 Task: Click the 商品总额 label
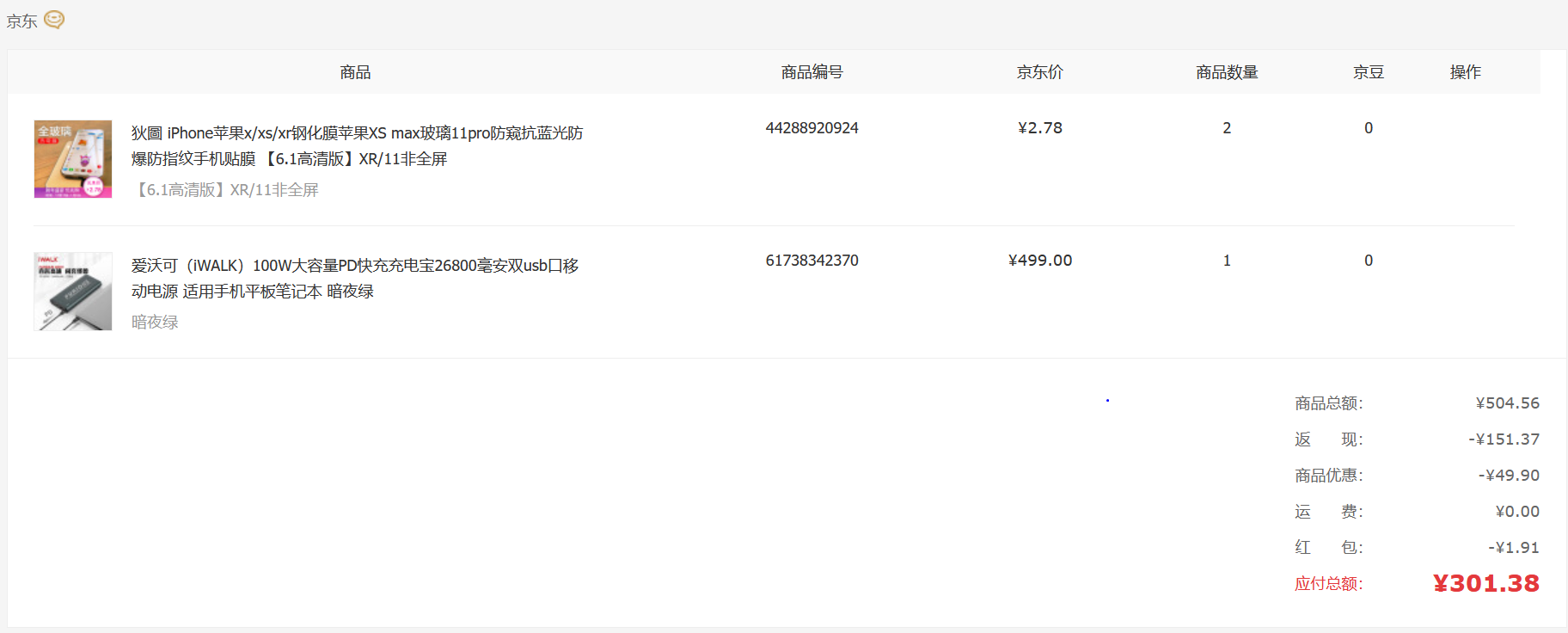[1329, 403]
